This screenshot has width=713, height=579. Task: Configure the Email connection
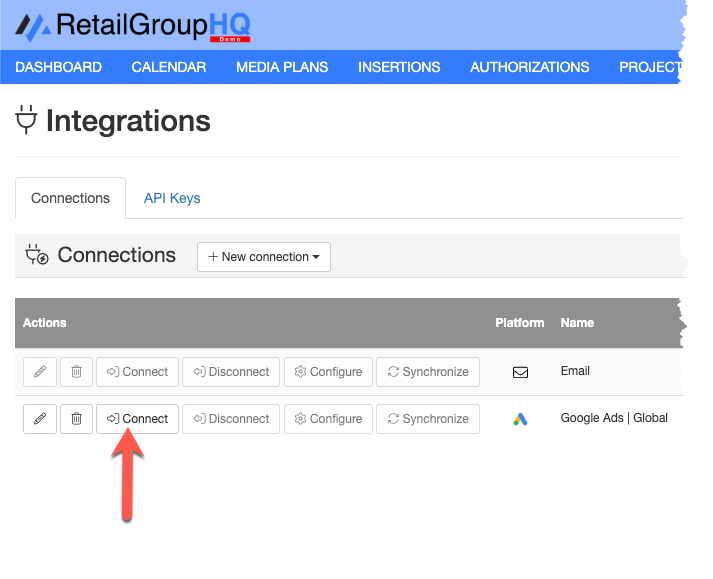pos(328,372)
